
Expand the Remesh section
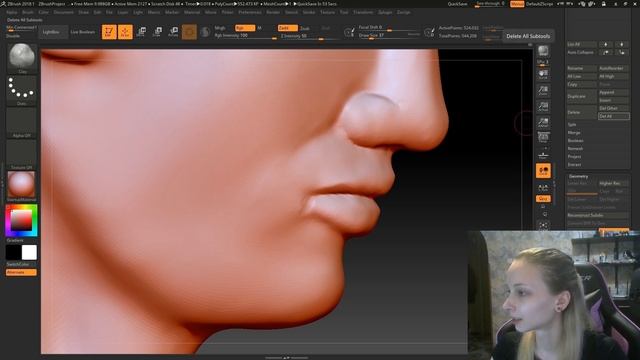(575, 149)
